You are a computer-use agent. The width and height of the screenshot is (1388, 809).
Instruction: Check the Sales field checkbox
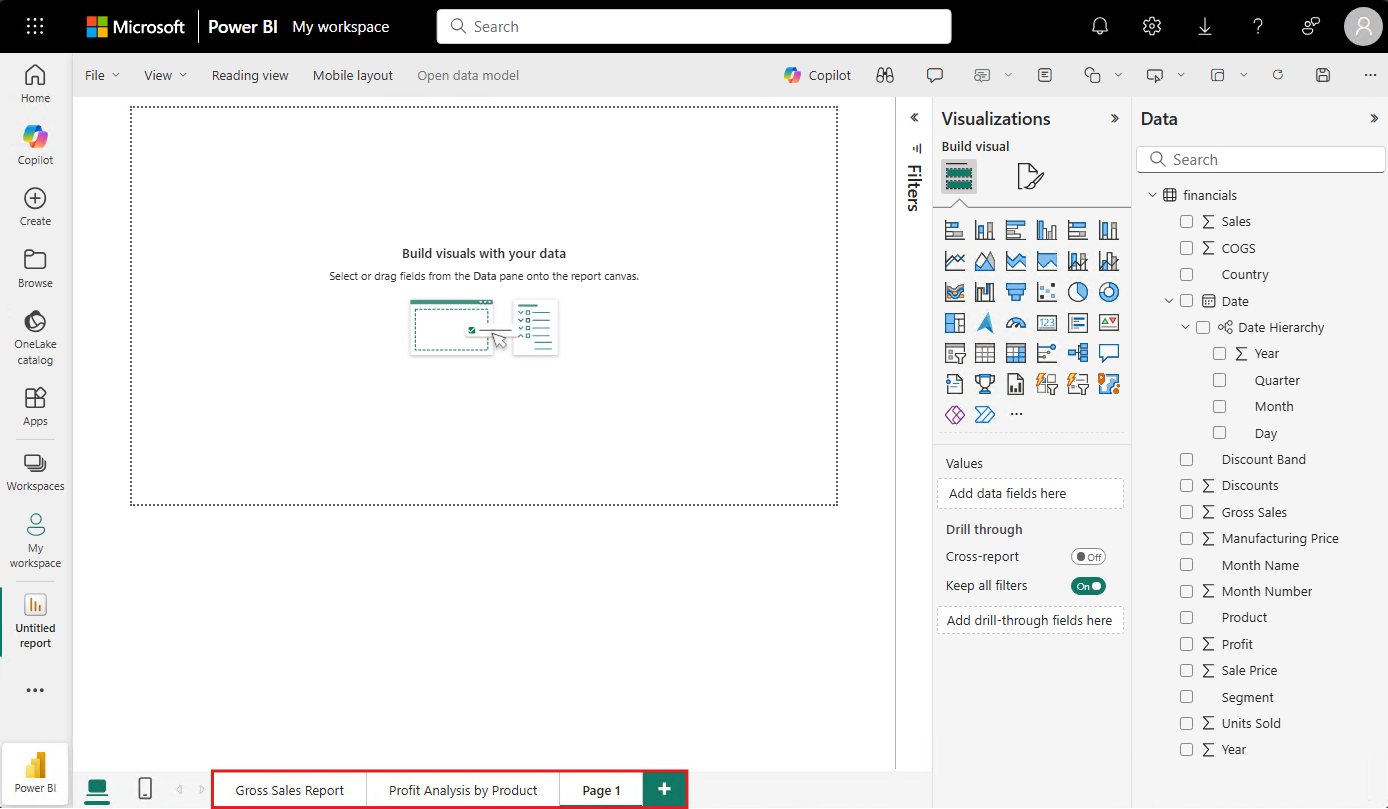[1186, 221]
